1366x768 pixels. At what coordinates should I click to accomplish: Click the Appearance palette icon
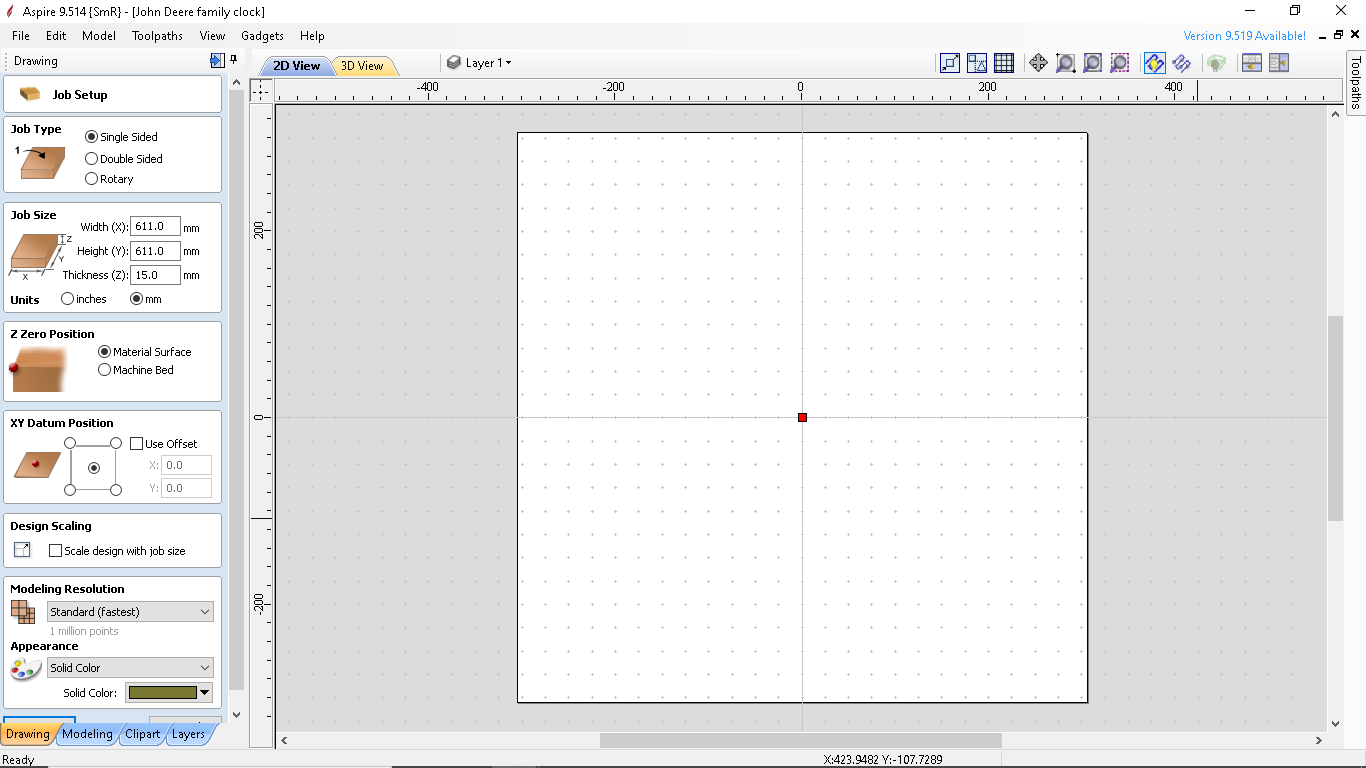[x=24, y=668]
